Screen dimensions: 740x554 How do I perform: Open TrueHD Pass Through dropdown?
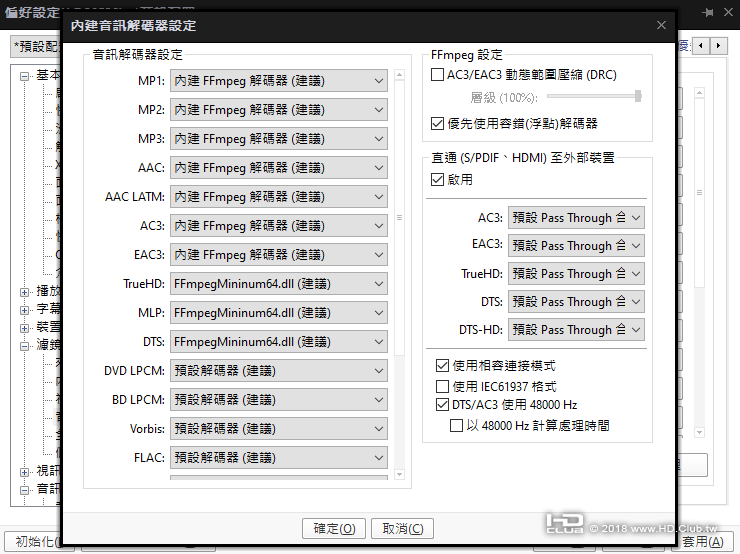(x=576, y=274)
